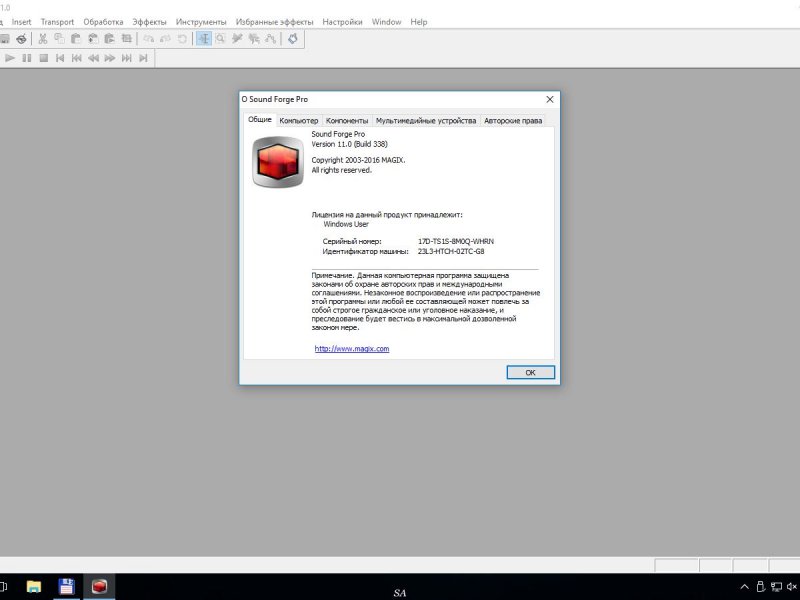Click the Paste clipboard toolbar icon
Viewport: 800px width, 600px height.
[x=76, y=39]
